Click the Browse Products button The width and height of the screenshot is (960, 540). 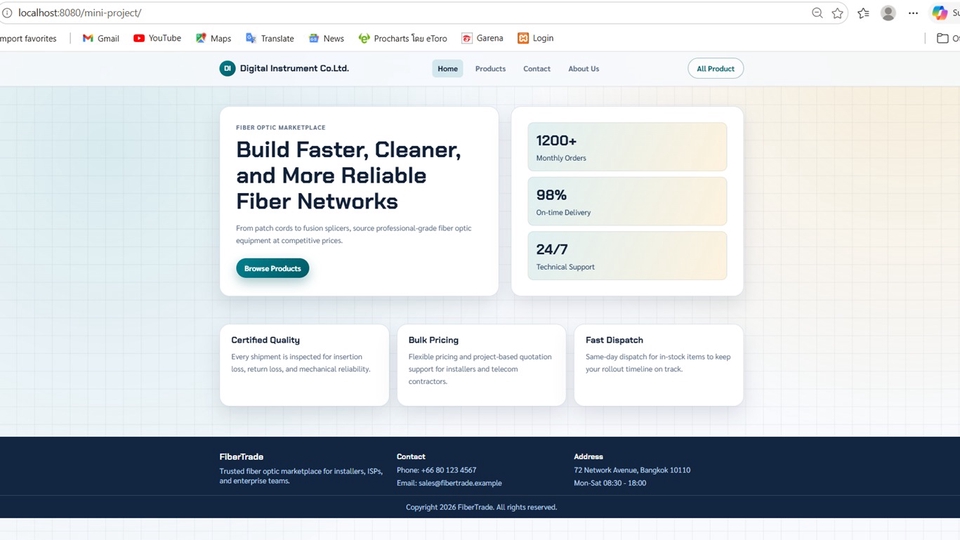coord(272,268)
